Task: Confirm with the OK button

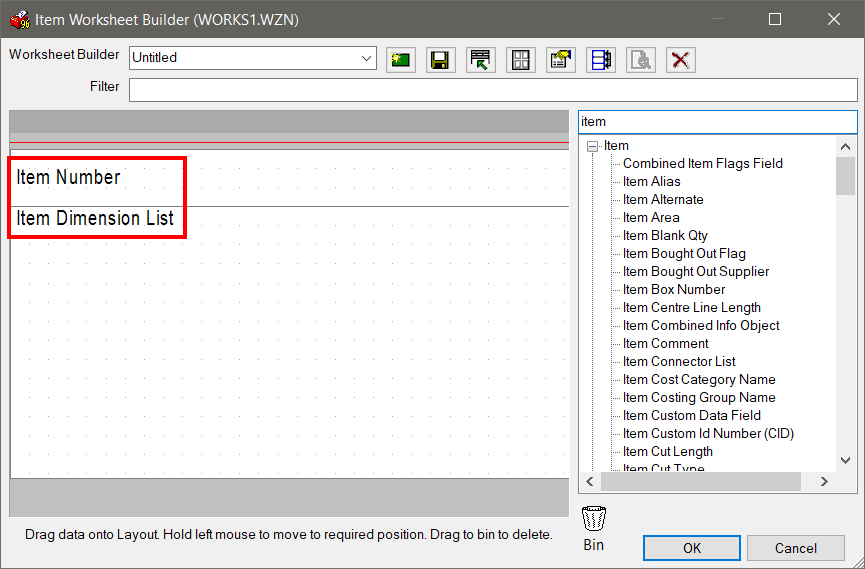Action: click(692, 548)
